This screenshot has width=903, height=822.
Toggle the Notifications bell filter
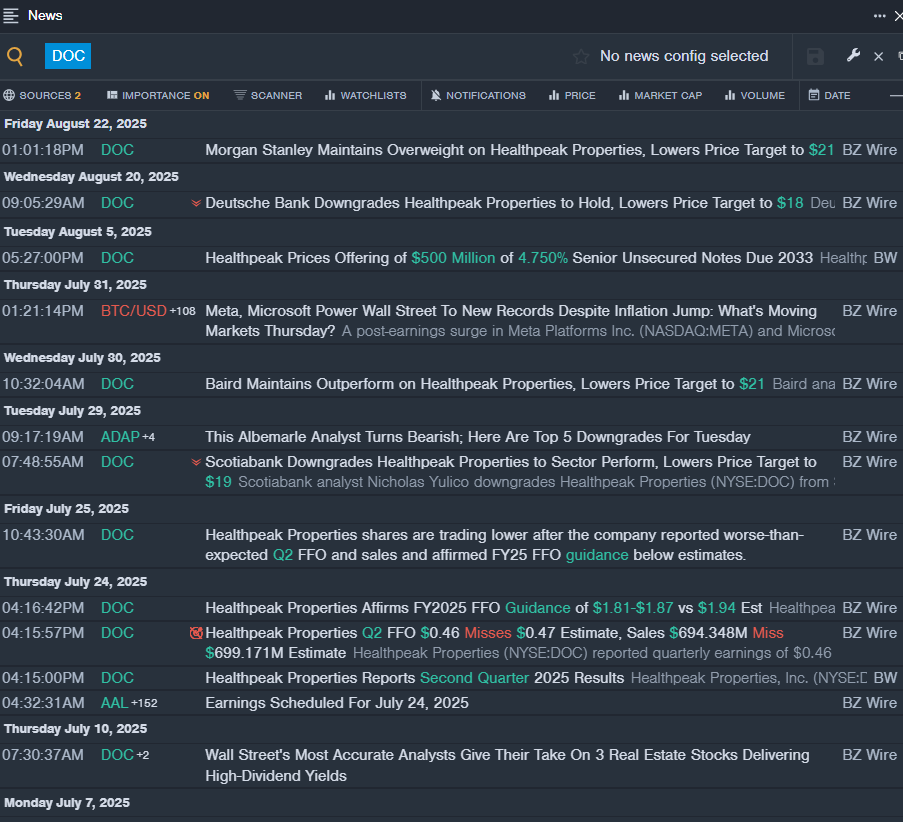[x=478, y=96]
